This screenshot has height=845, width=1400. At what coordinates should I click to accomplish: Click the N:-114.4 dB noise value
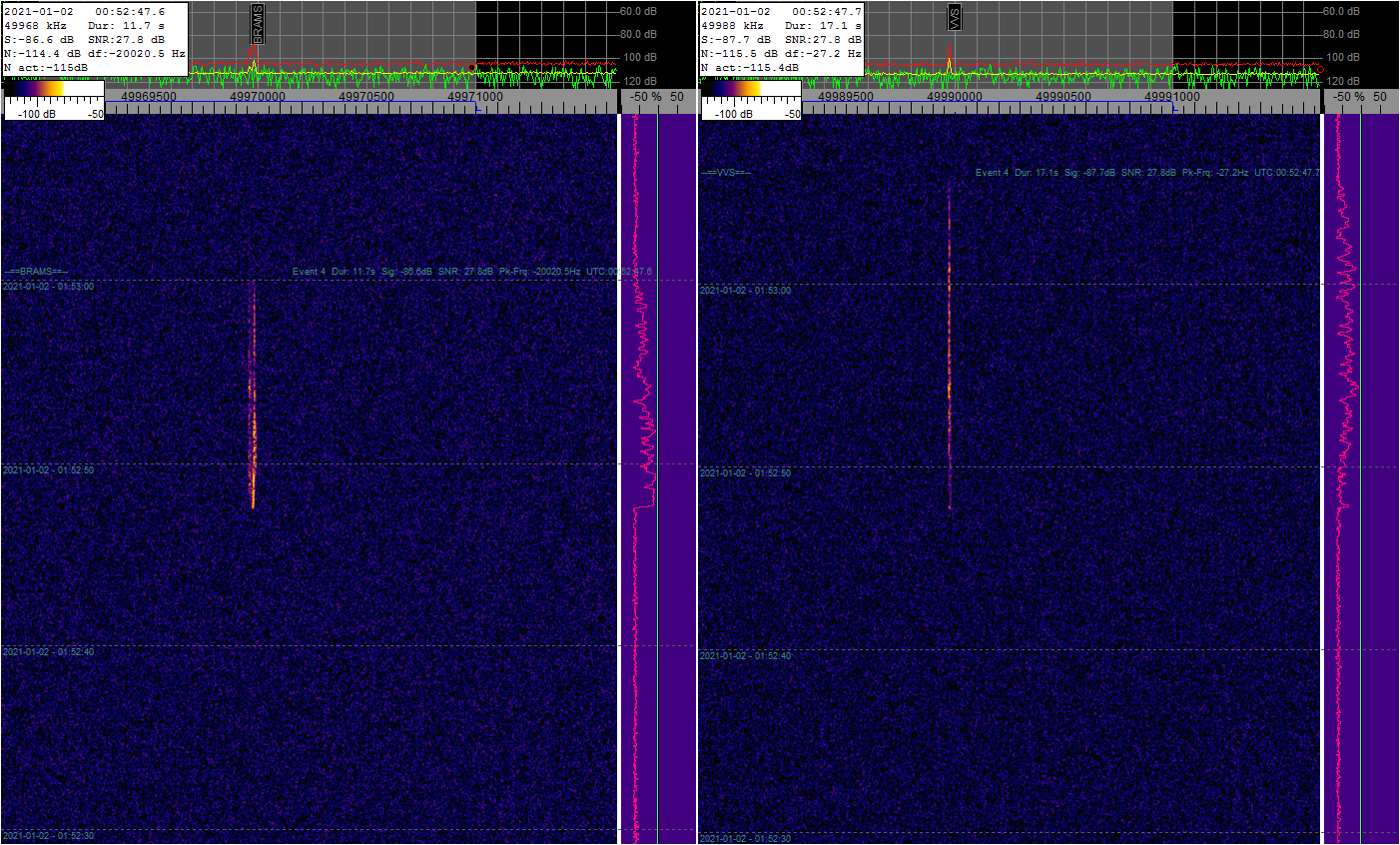(43, 54)
